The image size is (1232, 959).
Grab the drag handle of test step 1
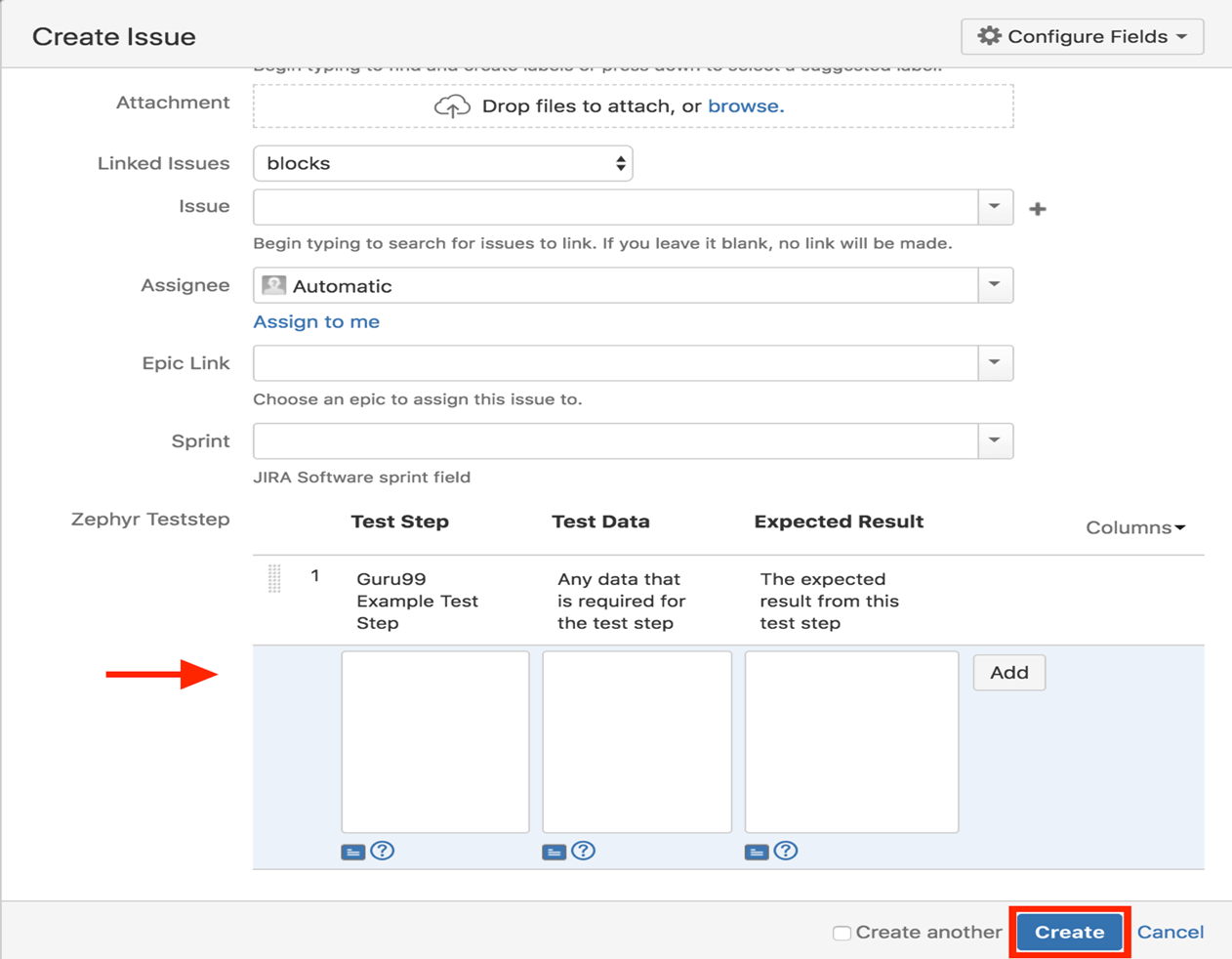(x=274, y=578)
